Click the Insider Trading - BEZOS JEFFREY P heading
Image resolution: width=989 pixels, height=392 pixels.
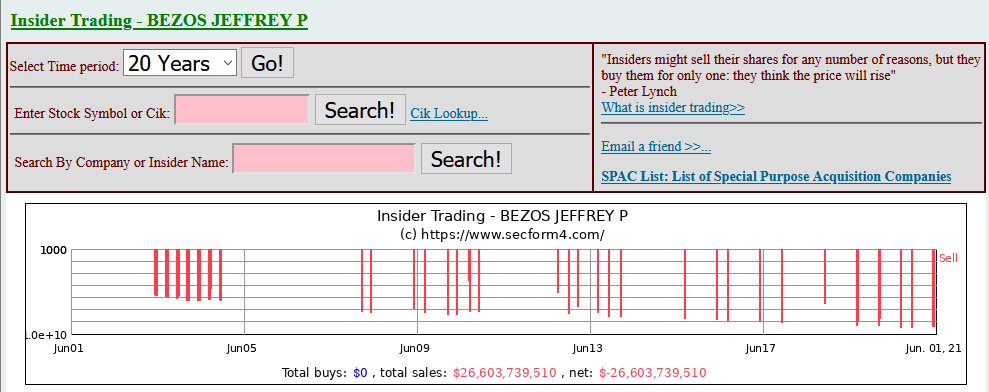159,20
